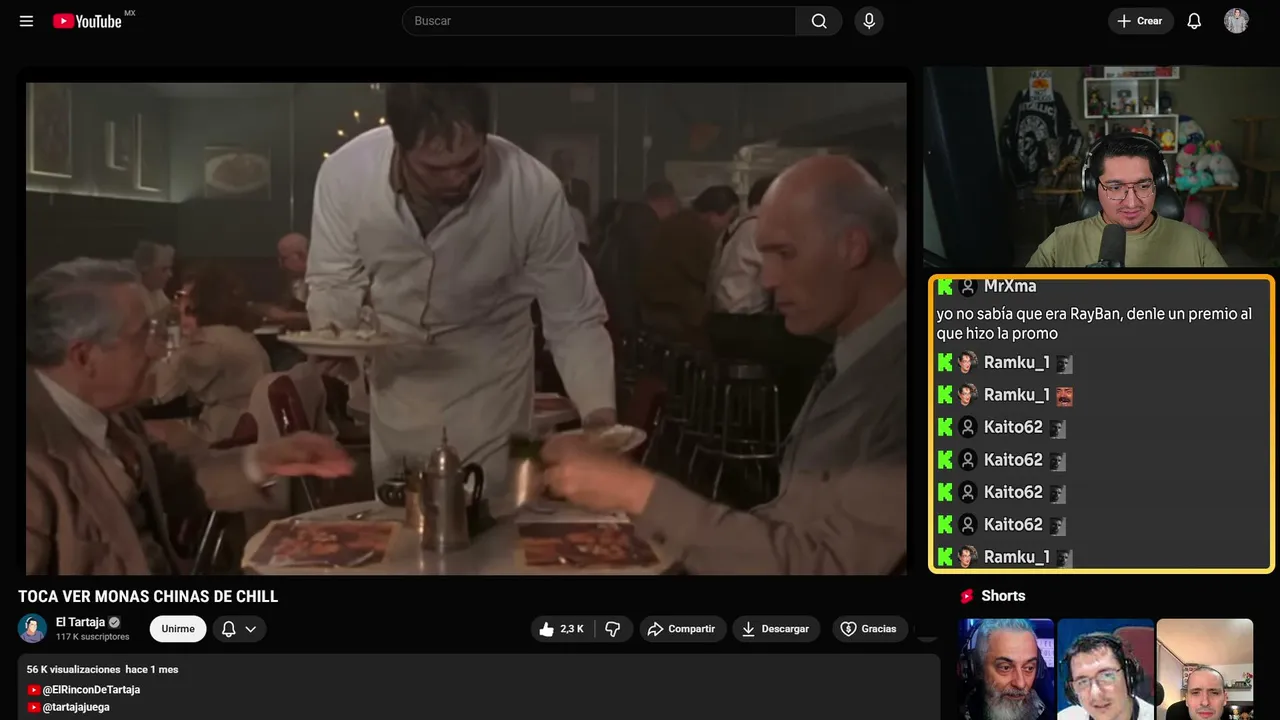The width and height of the screenshot is (1280, 720).
Task: Start voice search with the microphone icon
Action: [x=869, y=21]
